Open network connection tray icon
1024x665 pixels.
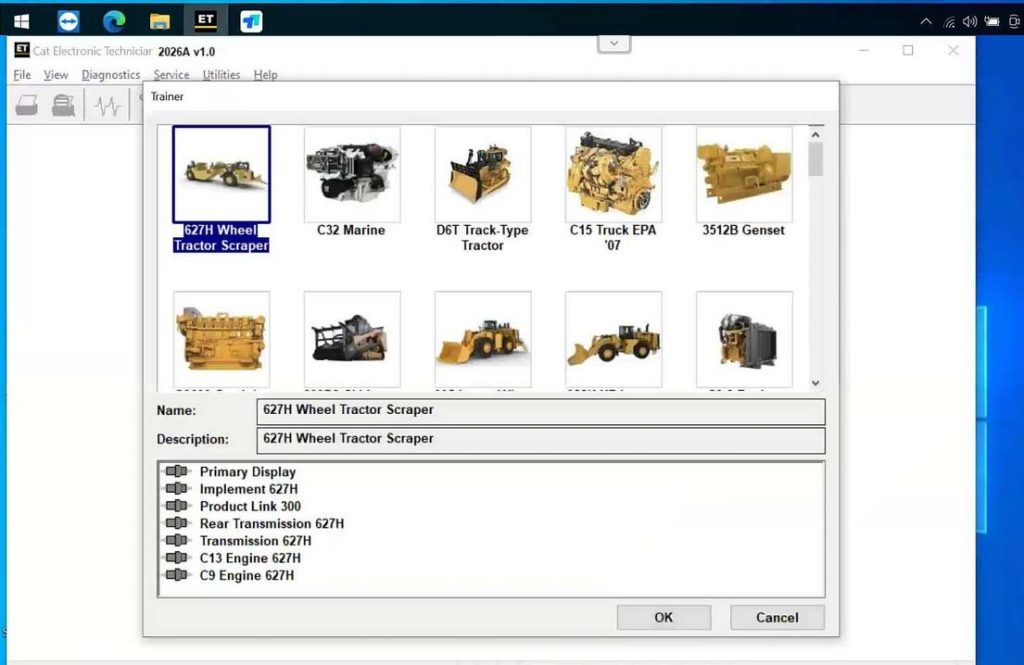(949, 22)
